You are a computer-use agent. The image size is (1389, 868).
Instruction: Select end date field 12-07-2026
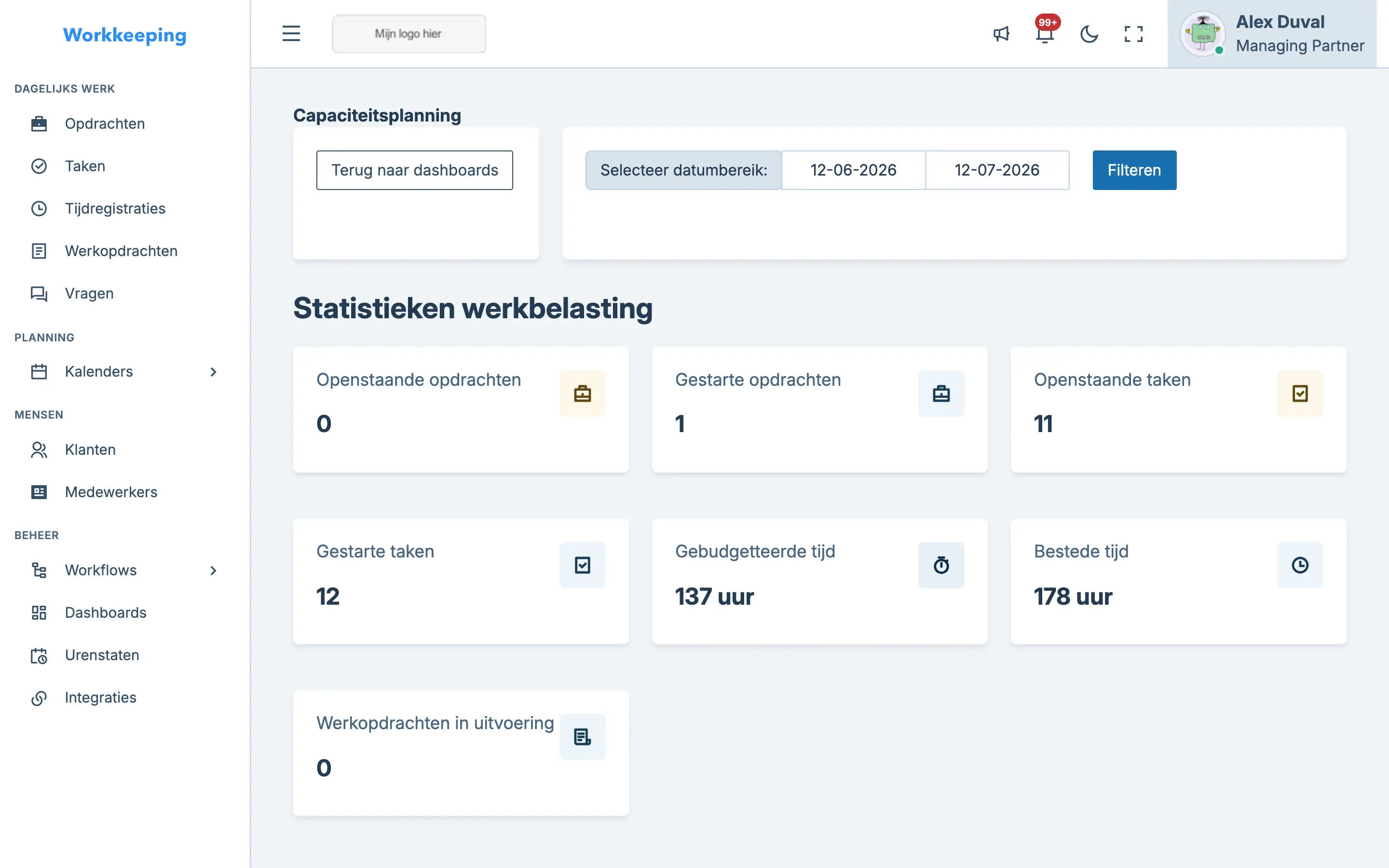pyautogui.click(x=997, y=170)
